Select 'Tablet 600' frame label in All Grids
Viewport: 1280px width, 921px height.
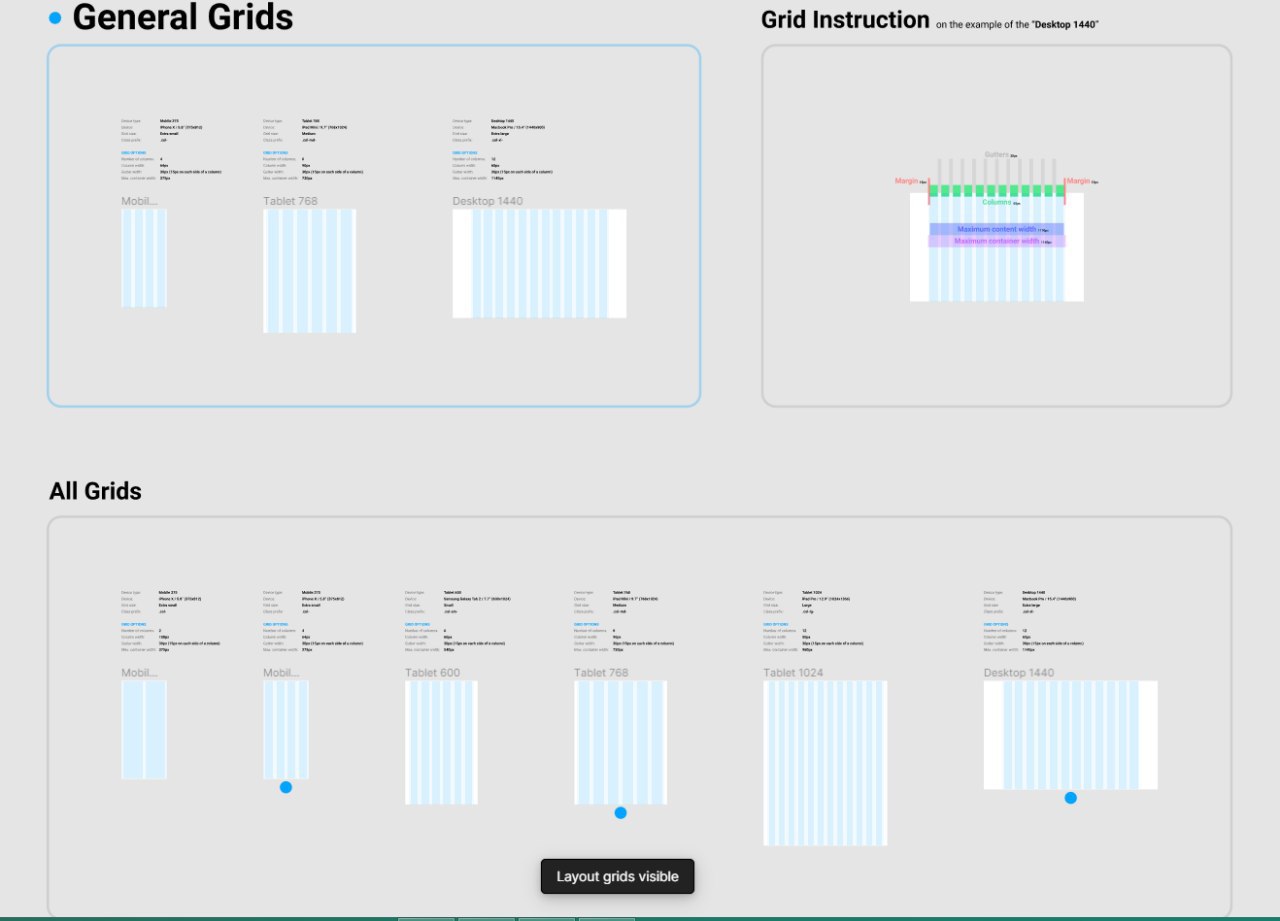coord(433,673)
